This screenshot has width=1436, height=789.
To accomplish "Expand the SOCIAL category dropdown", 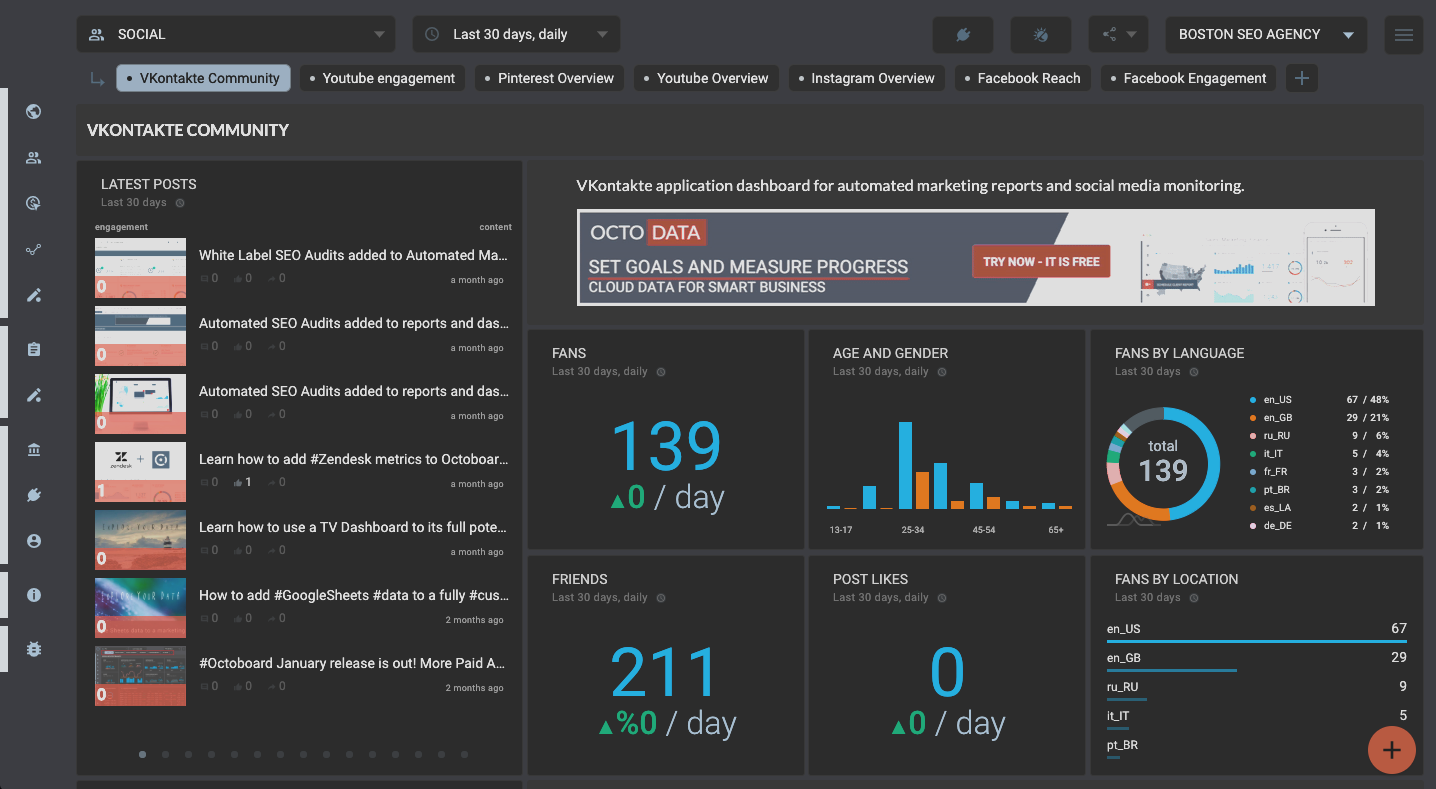I will [x=236, y=34].
